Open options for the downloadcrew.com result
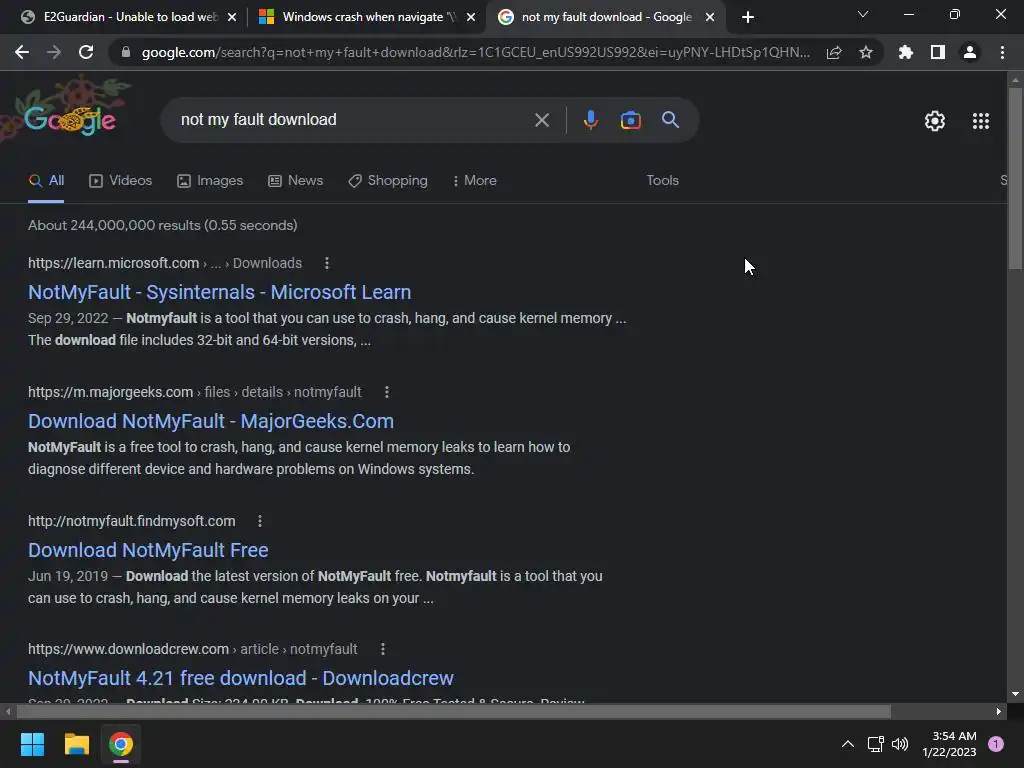Viewport: 1024px width, 768px height. click(x=383, y=649)
